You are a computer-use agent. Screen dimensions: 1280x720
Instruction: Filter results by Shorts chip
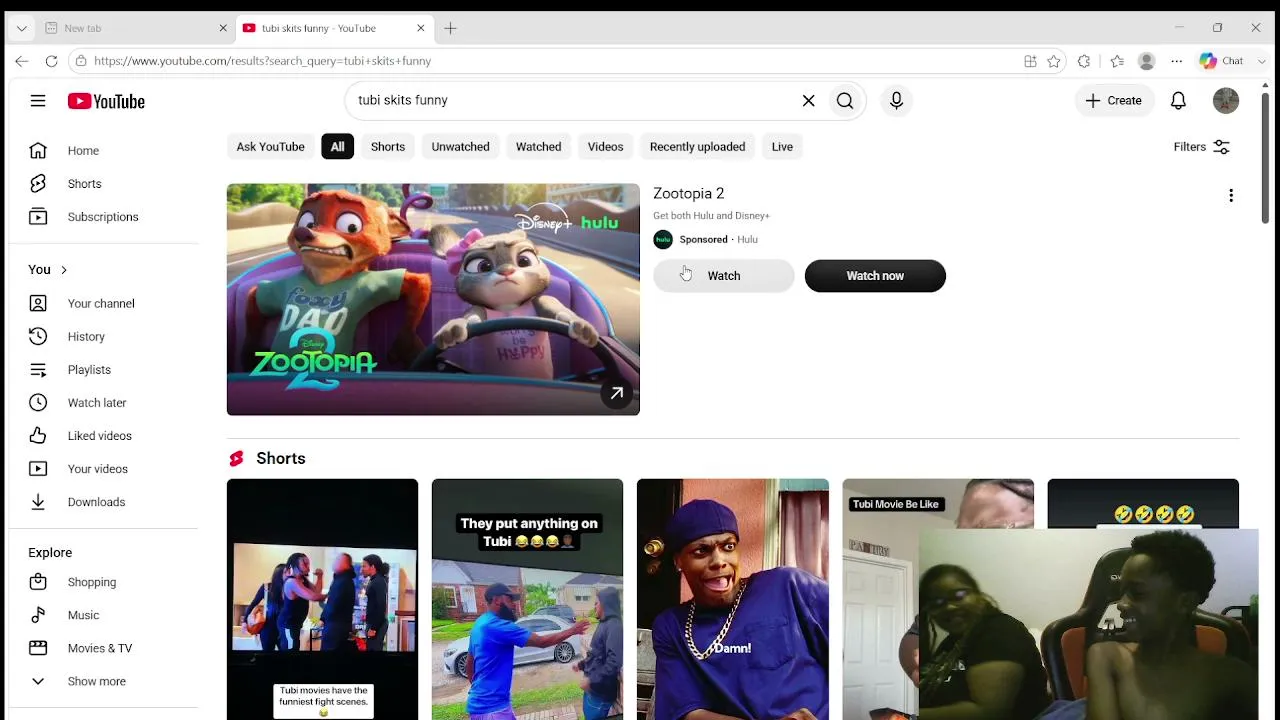(388, 147)
